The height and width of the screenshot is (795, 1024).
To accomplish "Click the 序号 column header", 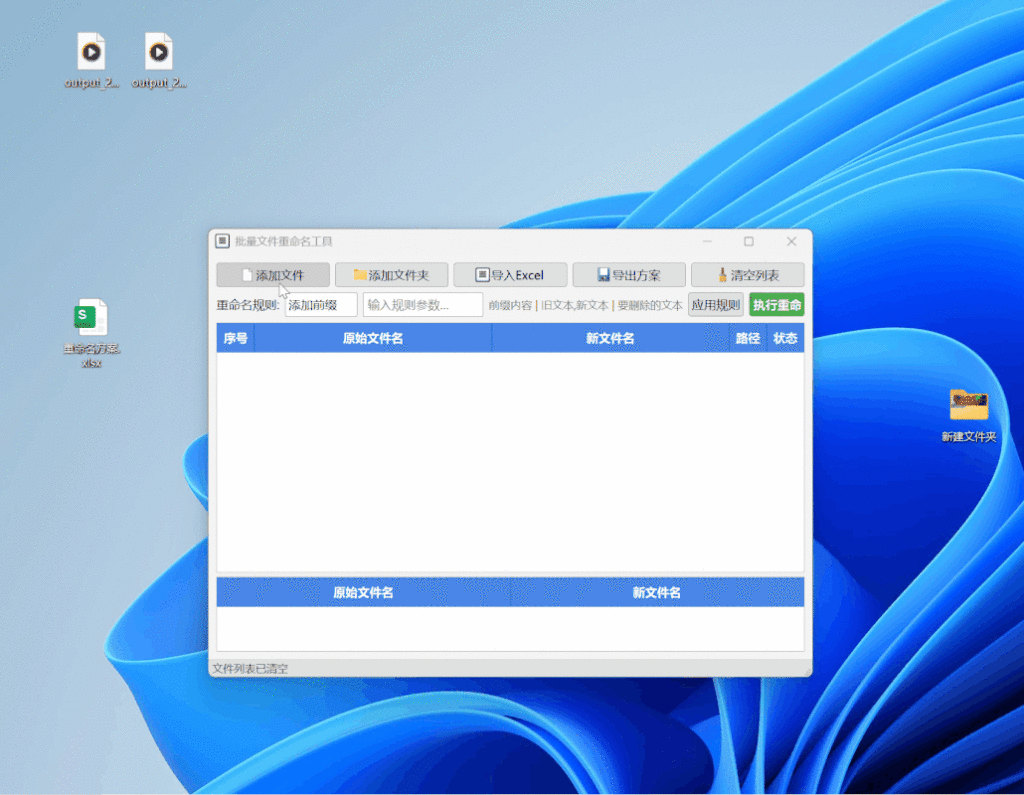I will (x=235, y=338).
